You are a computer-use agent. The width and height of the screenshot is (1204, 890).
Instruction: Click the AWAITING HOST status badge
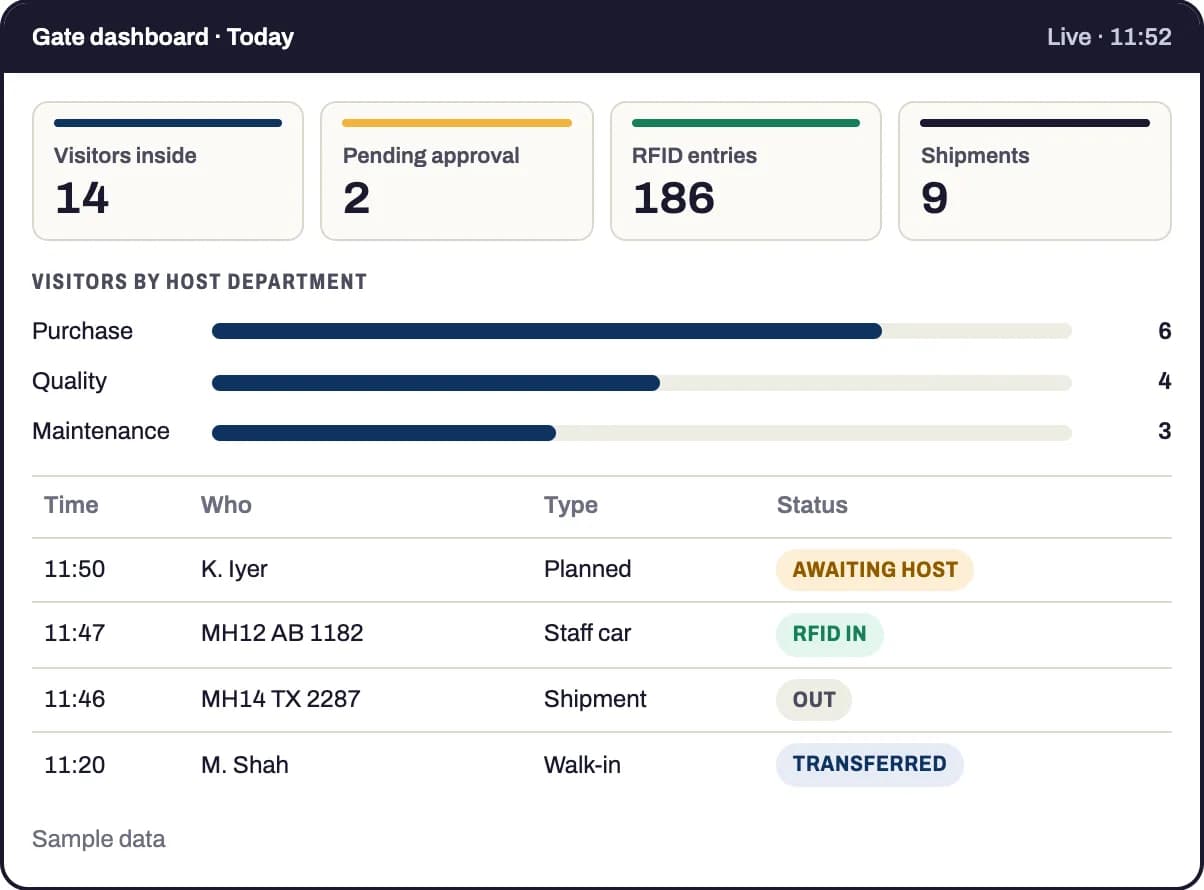tap(875, 570)
